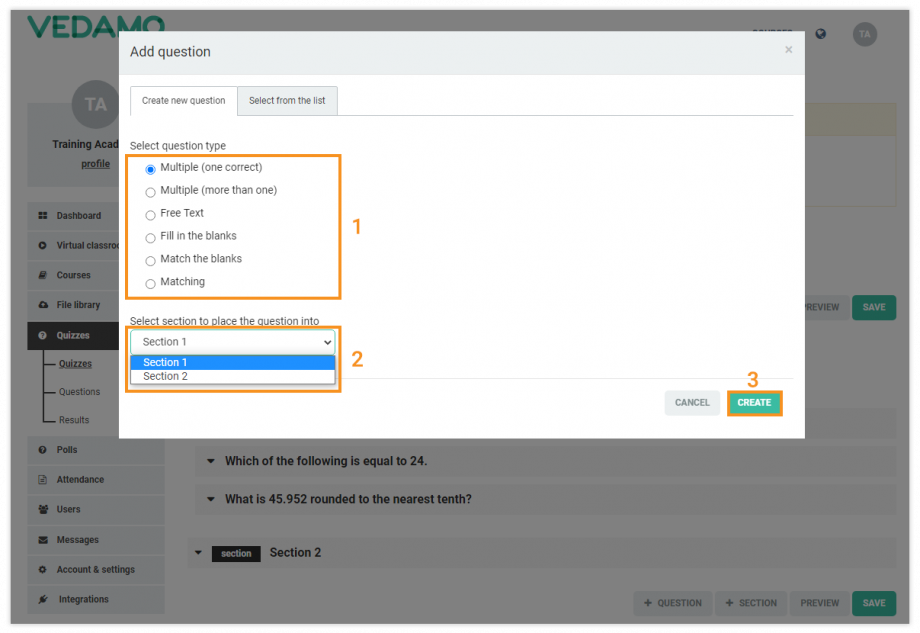920x633 pixels.
Task: Click the CREATE button
Action: 755,402
